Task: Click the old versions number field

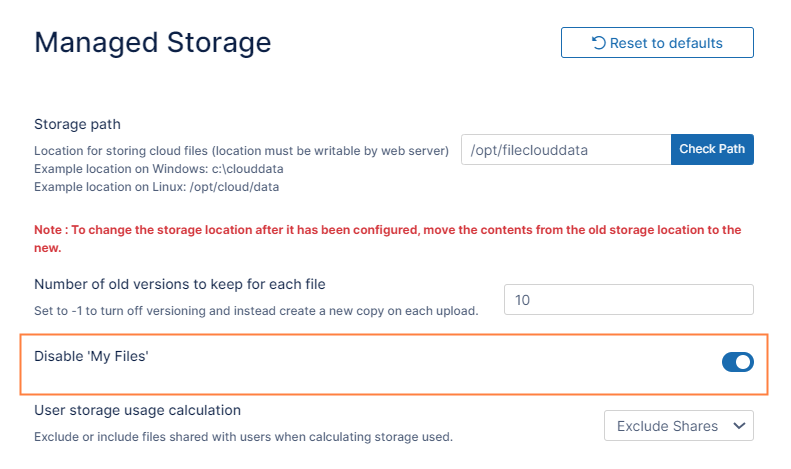Action: tap(628, 299)
